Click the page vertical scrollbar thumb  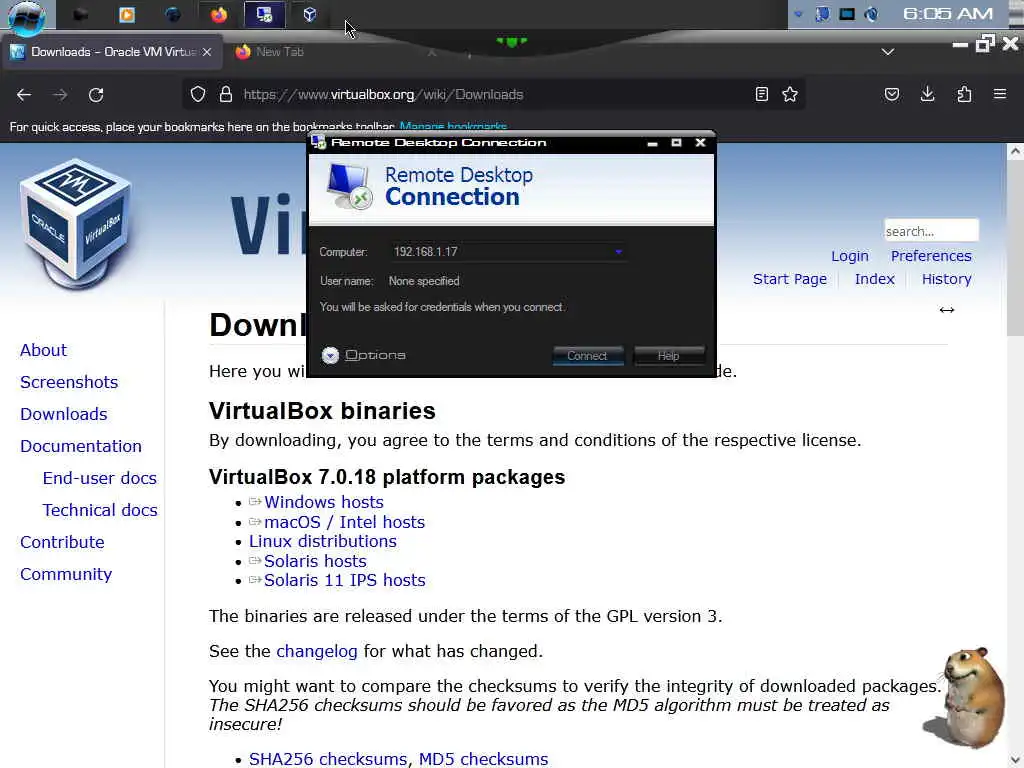1014,249
